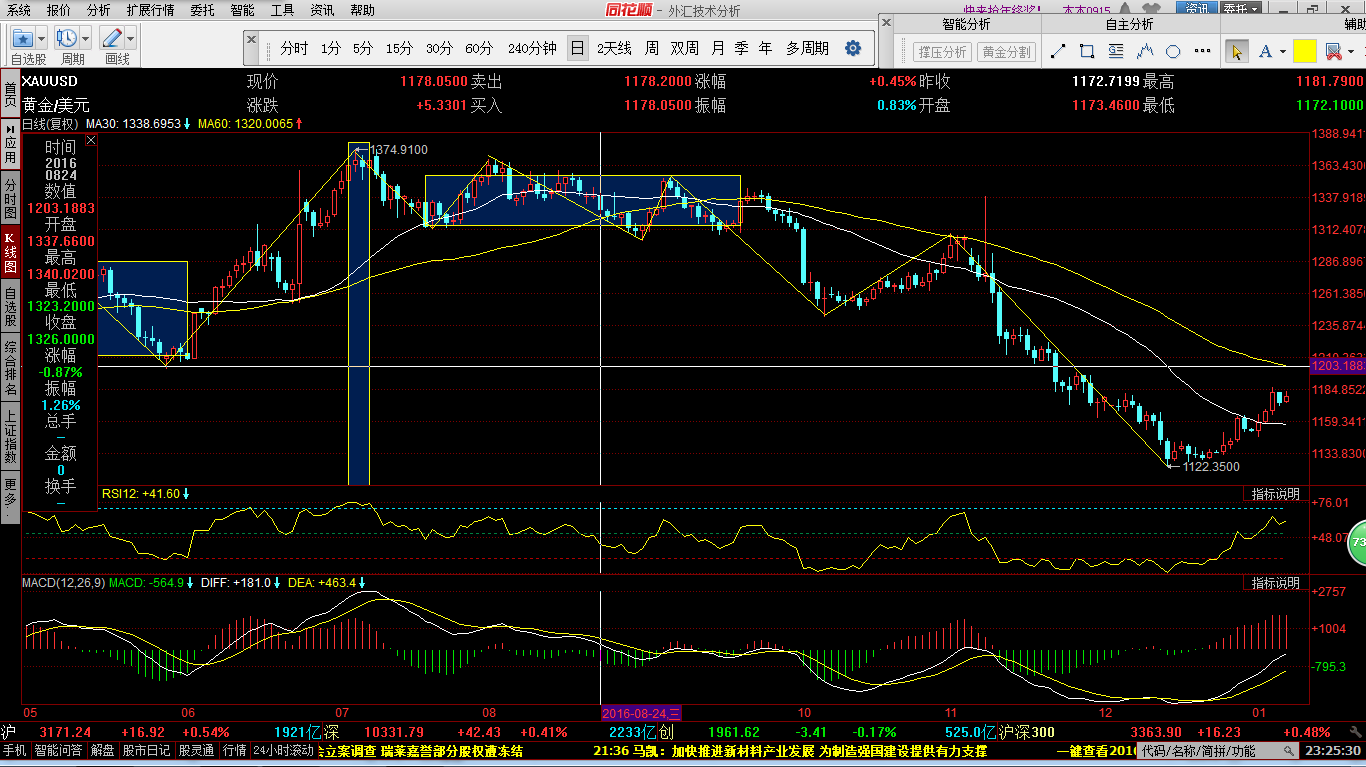1366x767 pixels.
Task: Expand the 自选股 dropdown arrow
Action: pos(41,38)
